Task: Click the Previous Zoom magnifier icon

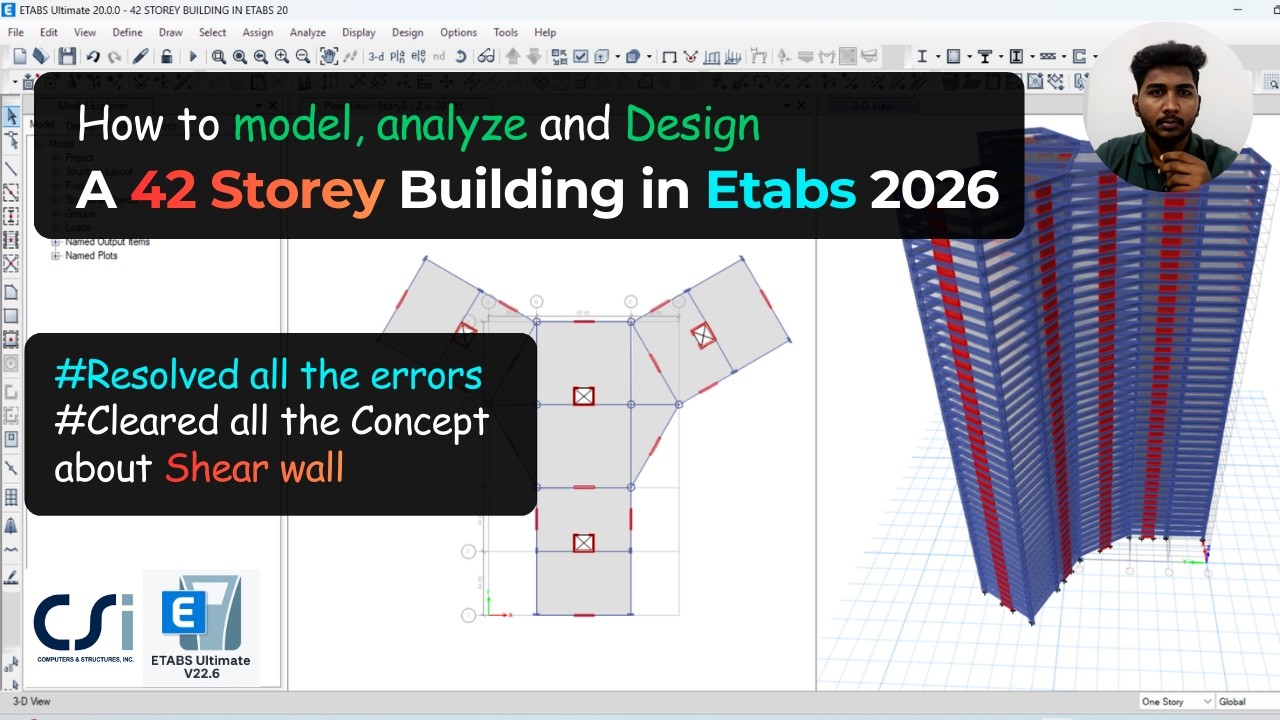Action: click(x=260, y=57)
